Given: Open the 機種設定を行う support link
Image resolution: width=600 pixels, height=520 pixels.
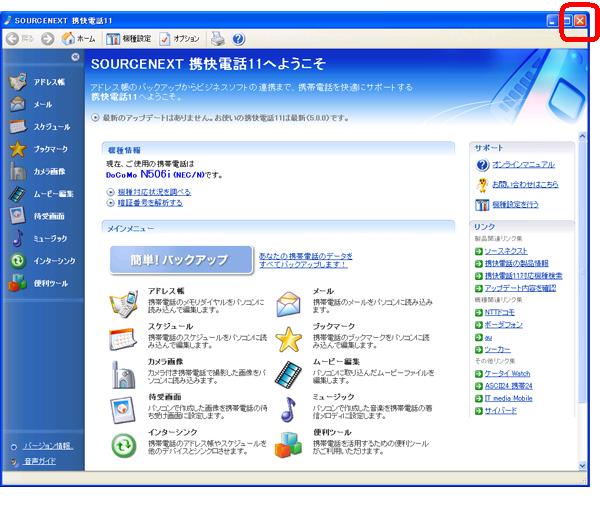Looking at the screenshot, I should (515, 204).
